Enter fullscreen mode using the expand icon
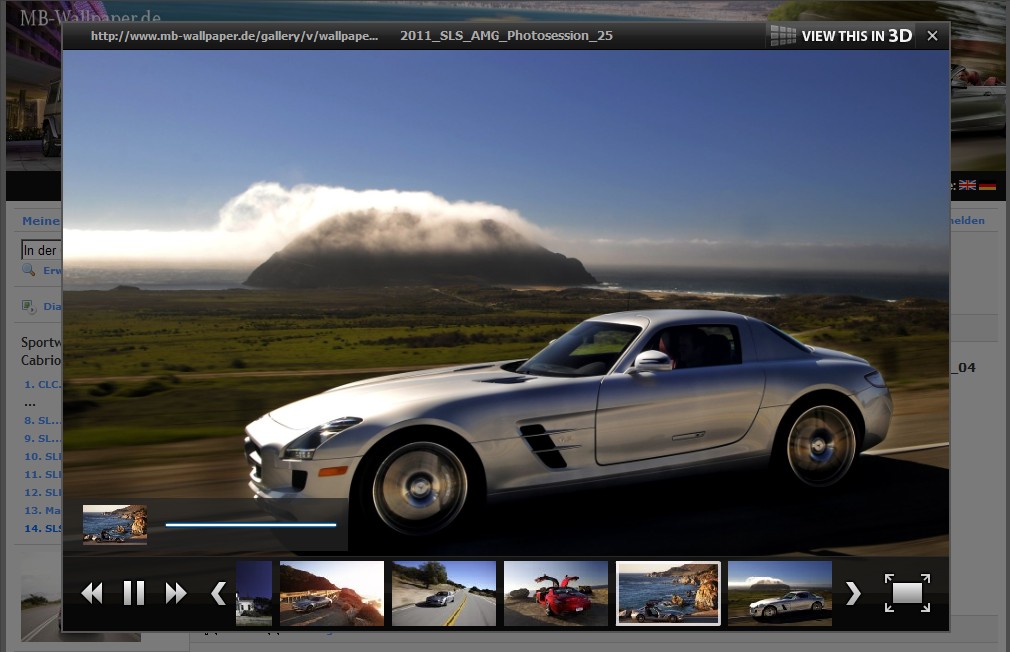Screen dimensions: 1010x652 click(x=907, y=593)
